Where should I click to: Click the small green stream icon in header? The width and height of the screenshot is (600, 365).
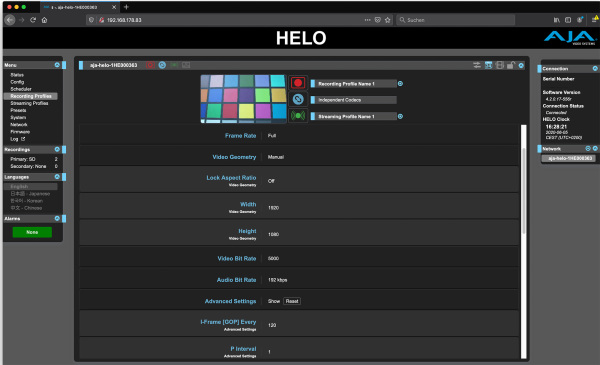pyautogui.click(x=174, y=65)
